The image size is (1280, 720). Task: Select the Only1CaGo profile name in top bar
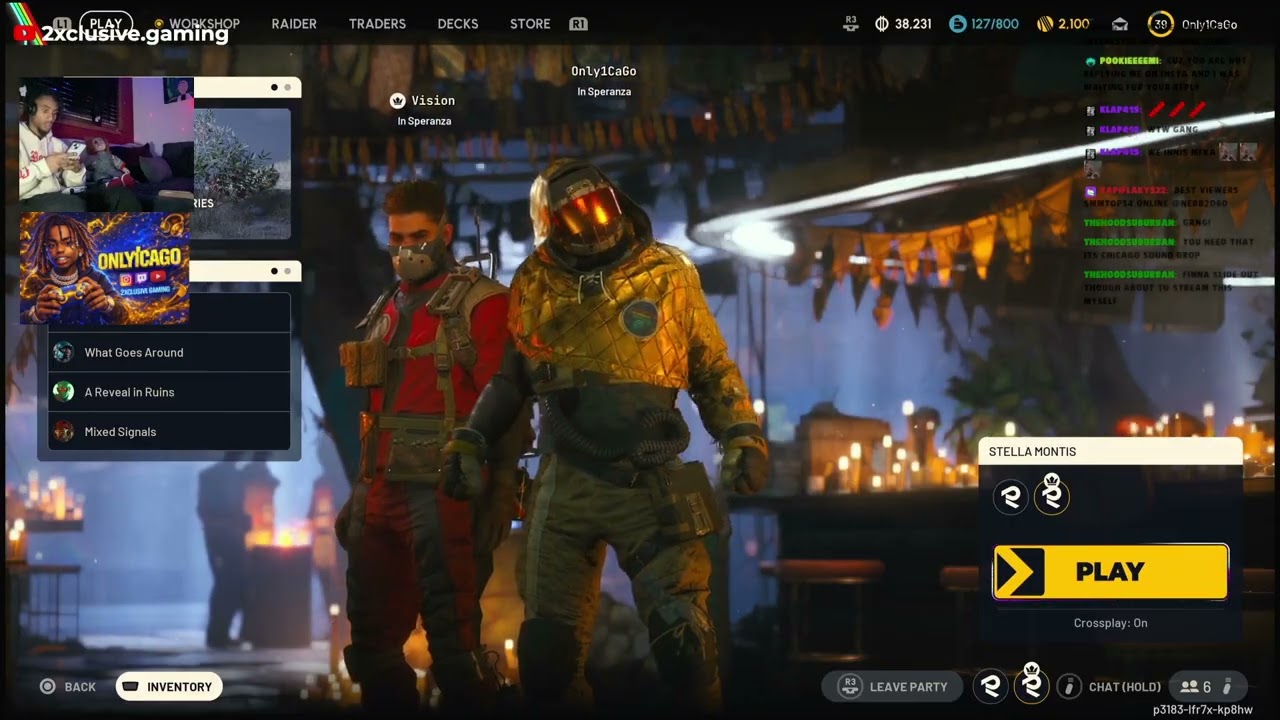click(1209, 24)
